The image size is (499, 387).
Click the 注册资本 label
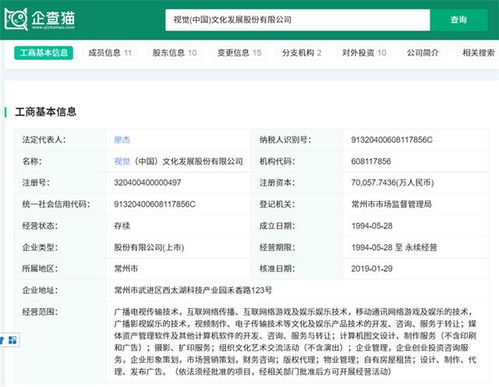click(277, 183)
